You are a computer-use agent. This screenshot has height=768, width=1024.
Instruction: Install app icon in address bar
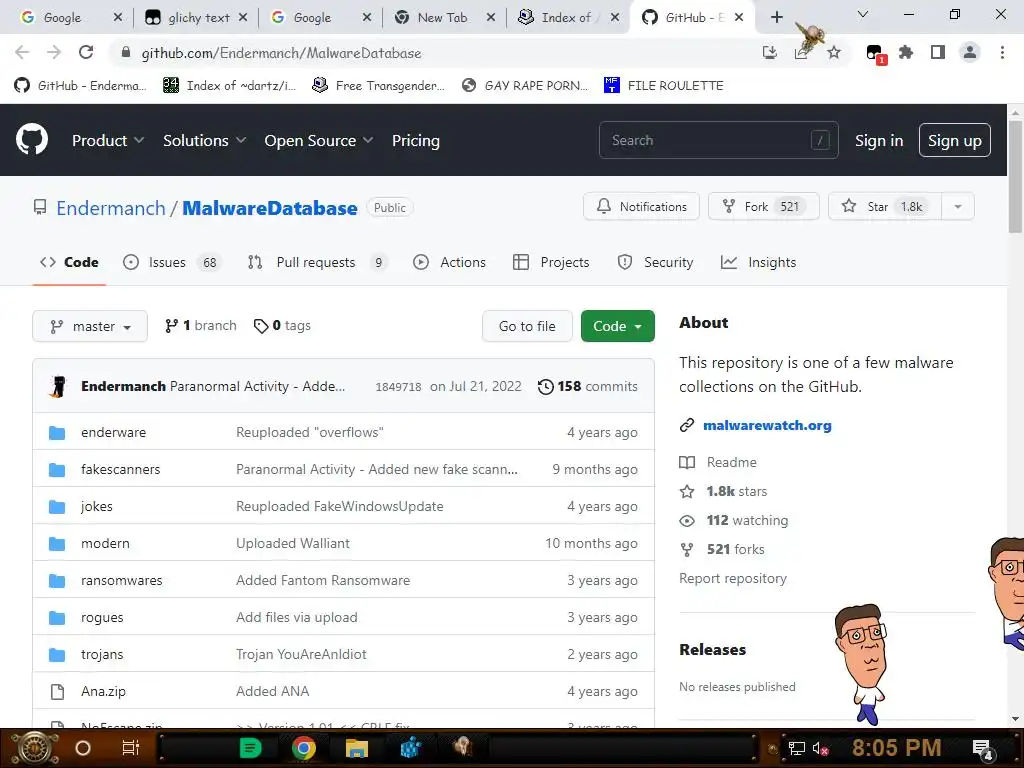coord(770,53)
